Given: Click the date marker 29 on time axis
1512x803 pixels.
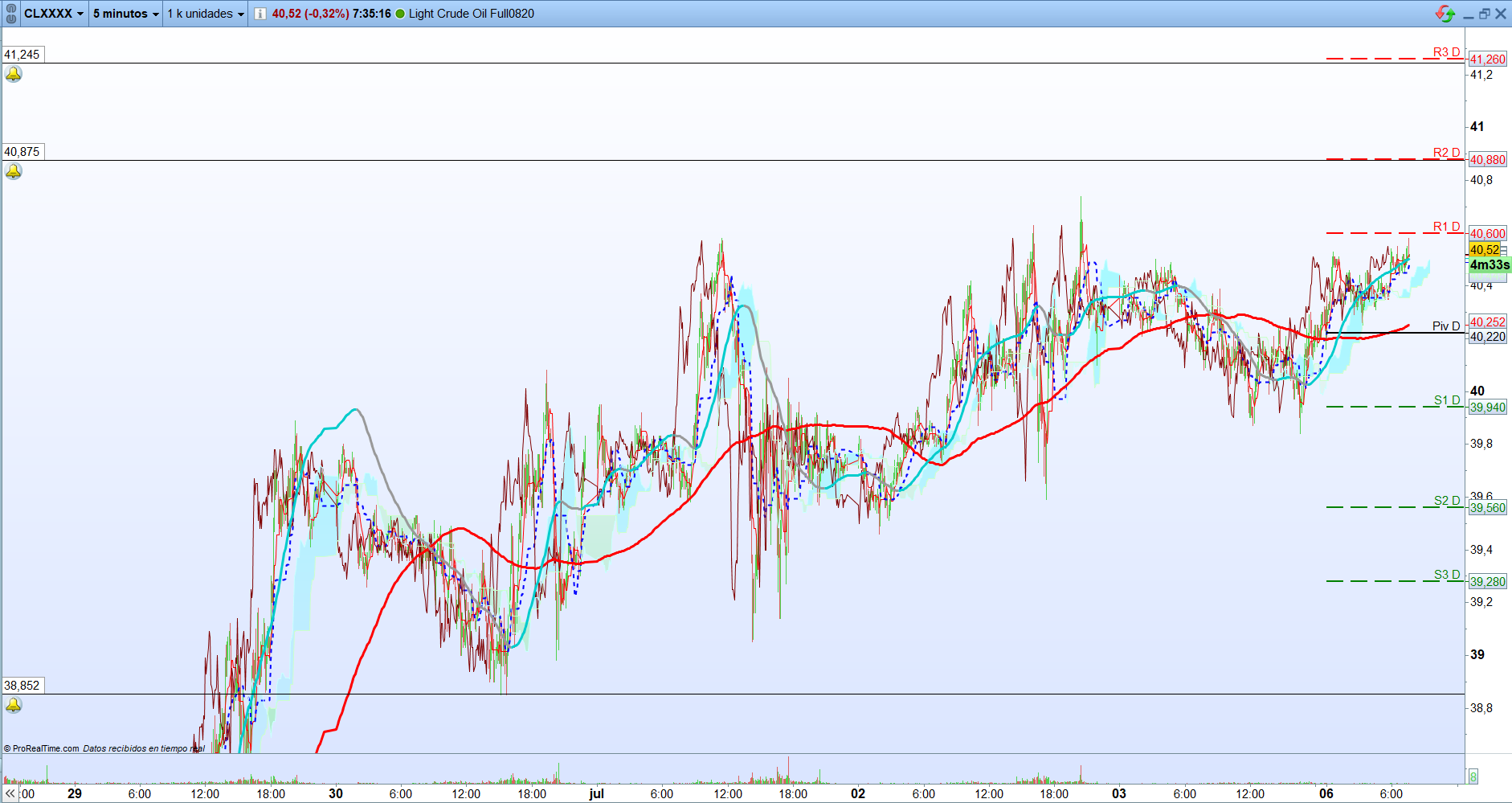Looking at the screenshot, I should [x=75, y=793].
